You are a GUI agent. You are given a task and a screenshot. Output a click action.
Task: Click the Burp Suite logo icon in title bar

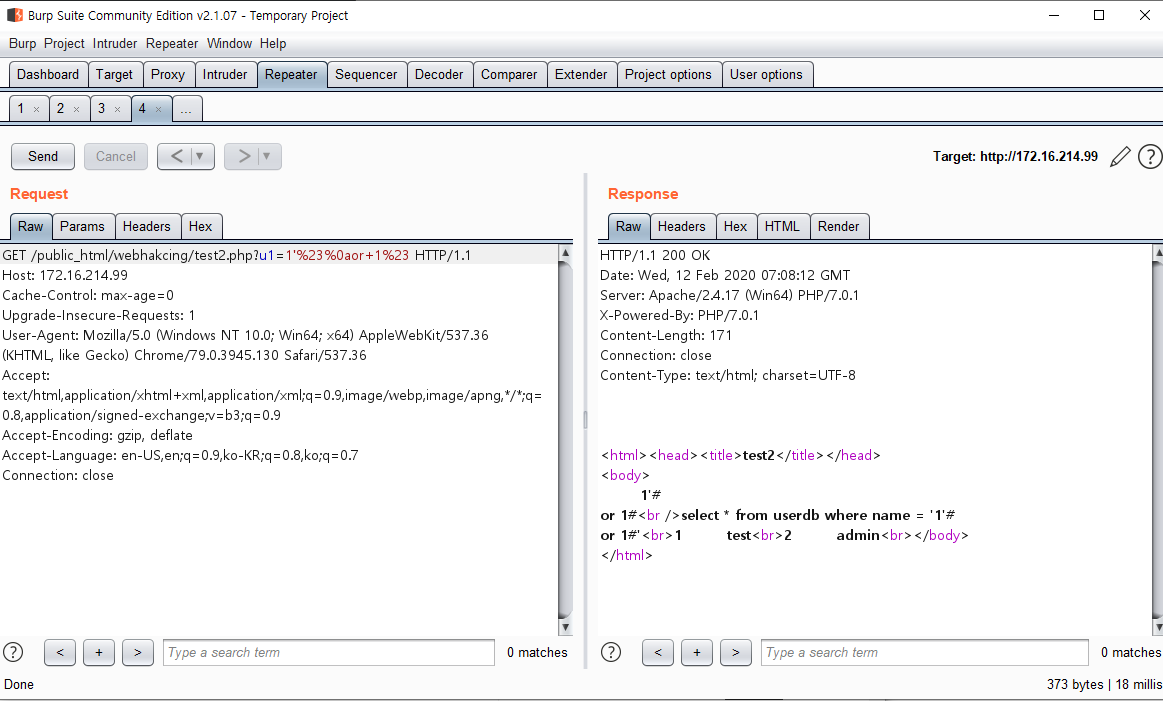(15, 15)
